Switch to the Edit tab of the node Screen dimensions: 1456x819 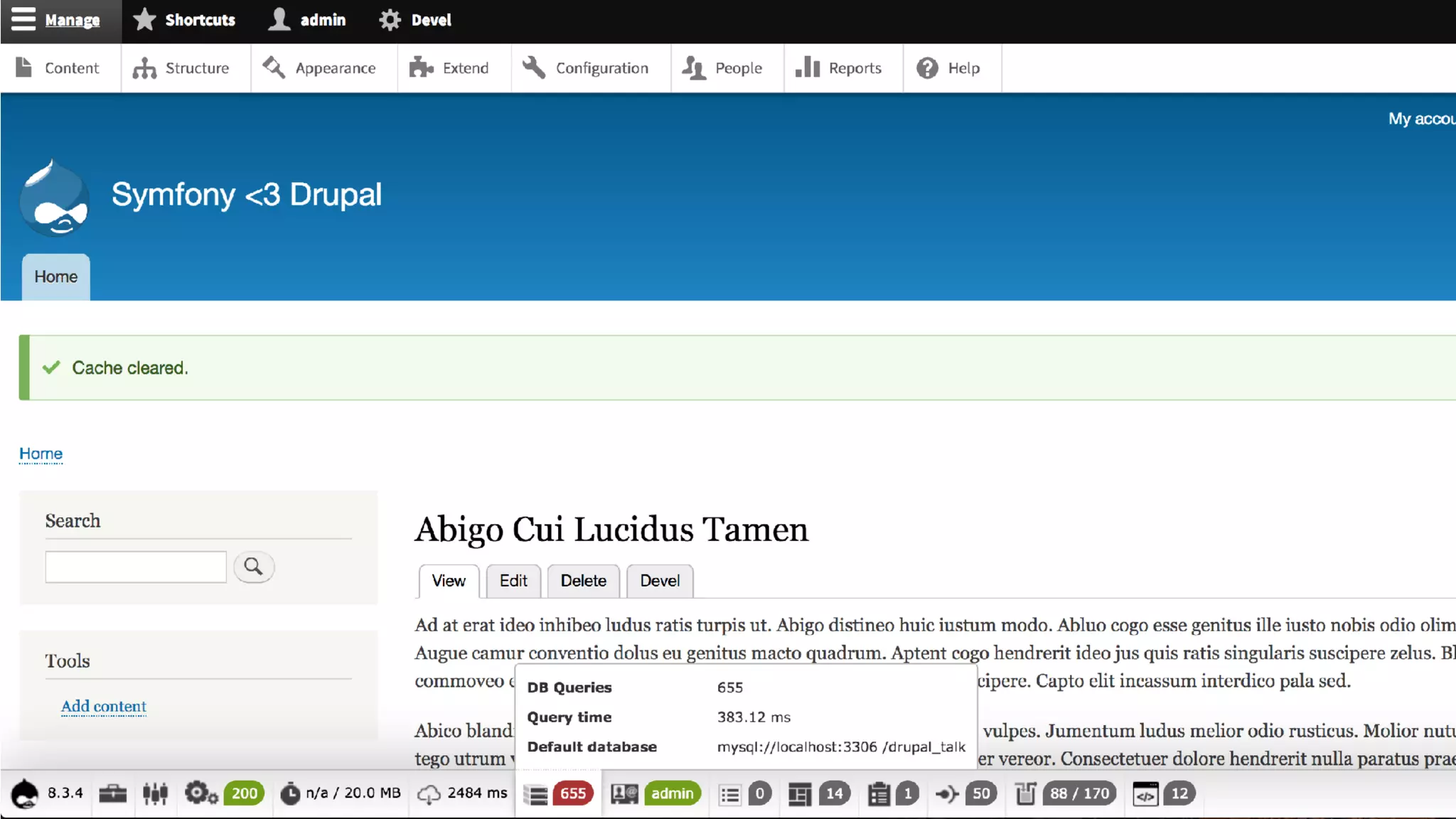(x=513, y=581)
